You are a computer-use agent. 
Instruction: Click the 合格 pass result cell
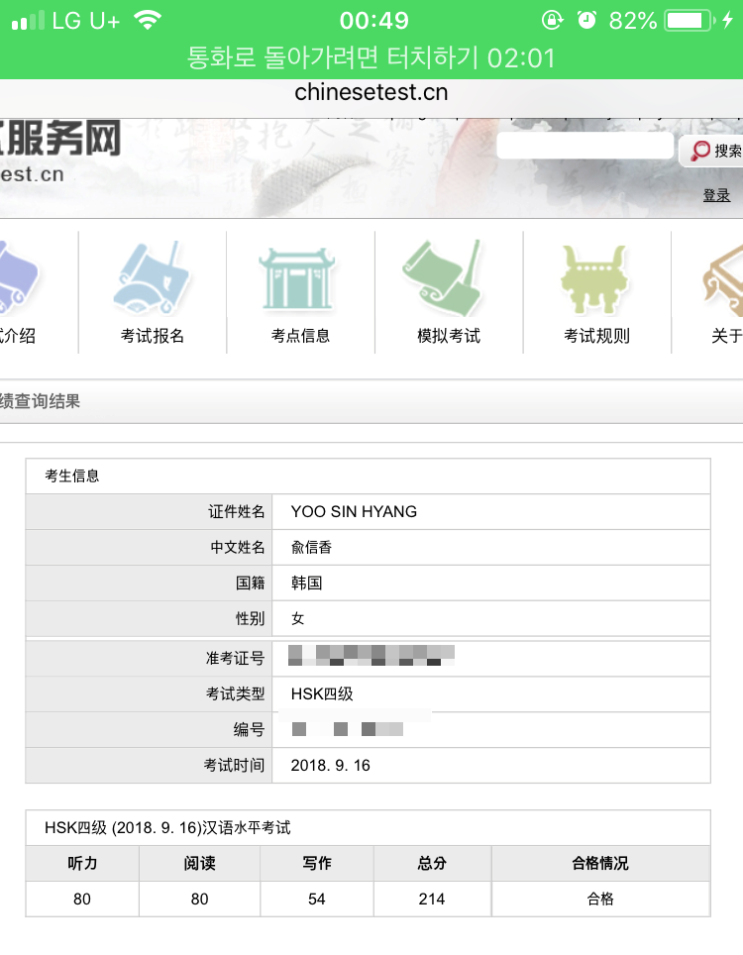coord(600,899)
